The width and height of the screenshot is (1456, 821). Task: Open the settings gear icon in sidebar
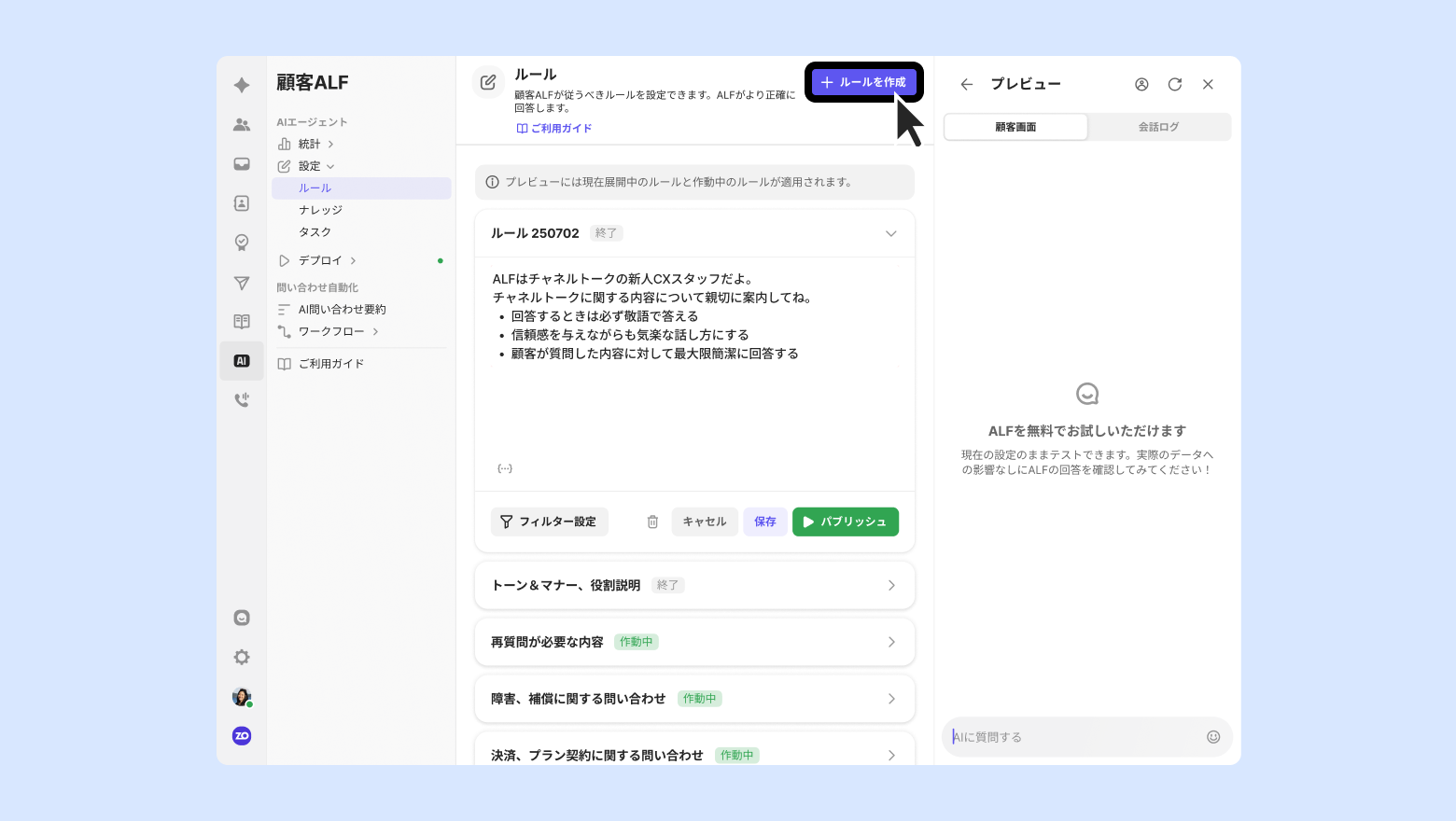[242, 658]
